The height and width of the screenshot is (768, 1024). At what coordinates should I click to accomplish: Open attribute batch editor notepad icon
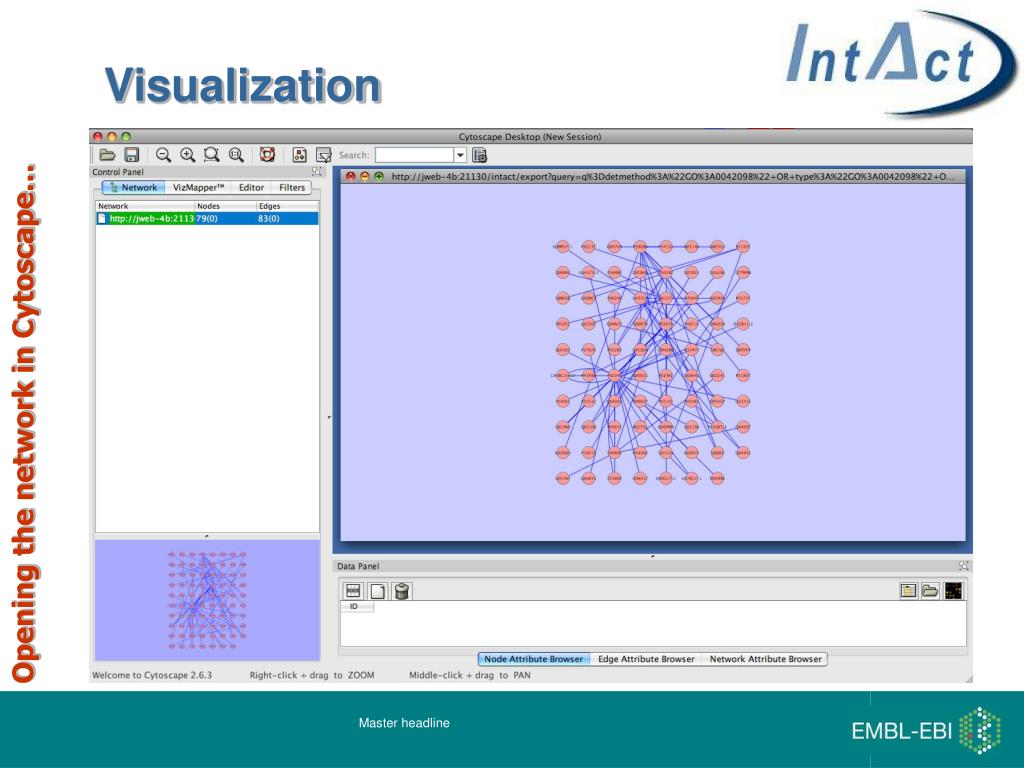[908, 591]
